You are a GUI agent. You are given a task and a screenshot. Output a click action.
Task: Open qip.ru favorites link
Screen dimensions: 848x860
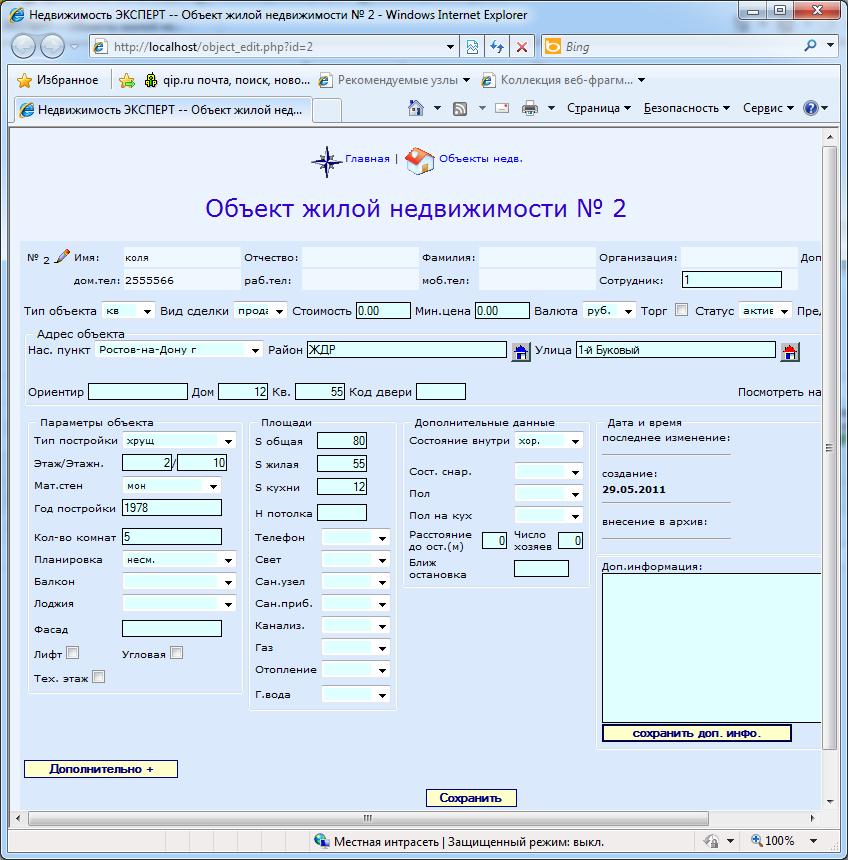coord(229,80)
